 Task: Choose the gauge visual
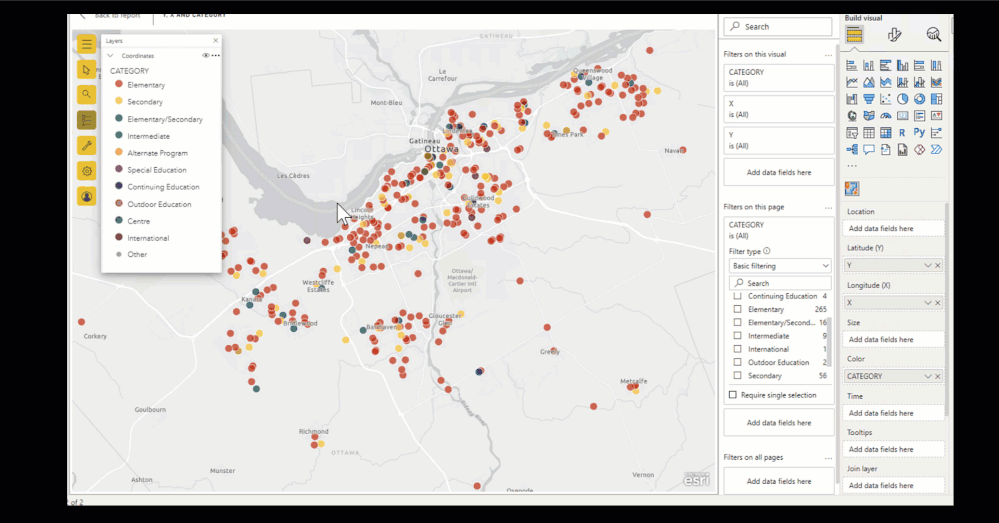coord(886,116)
